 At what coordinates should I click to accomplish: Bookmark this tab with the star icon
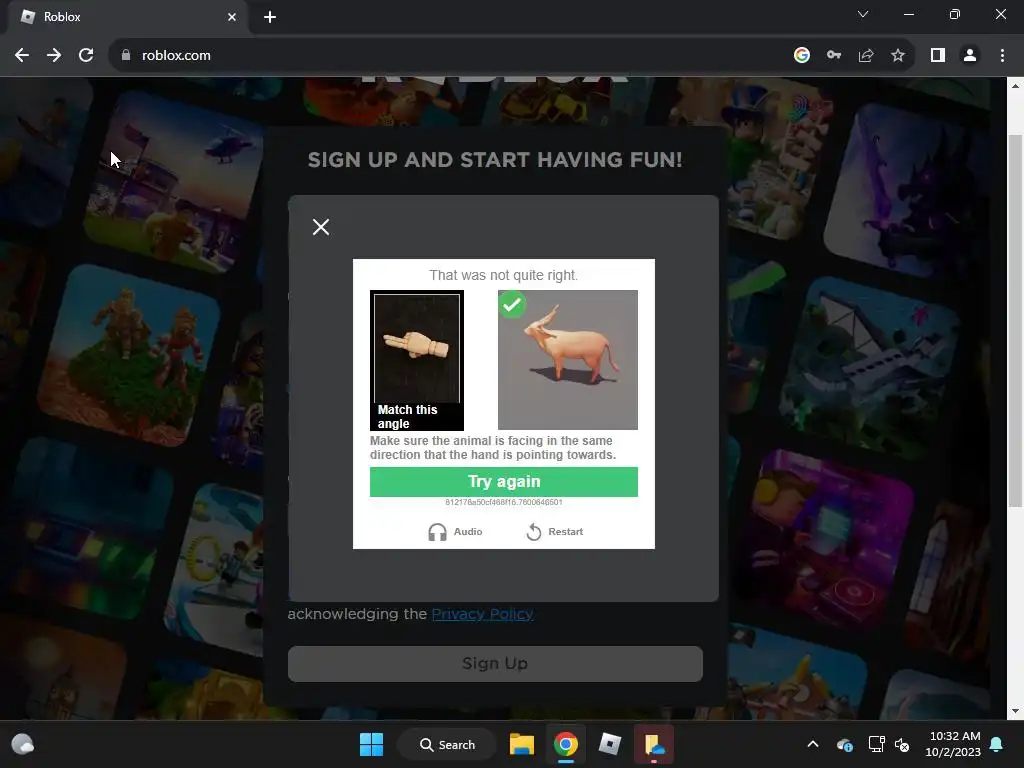[898, 56]
